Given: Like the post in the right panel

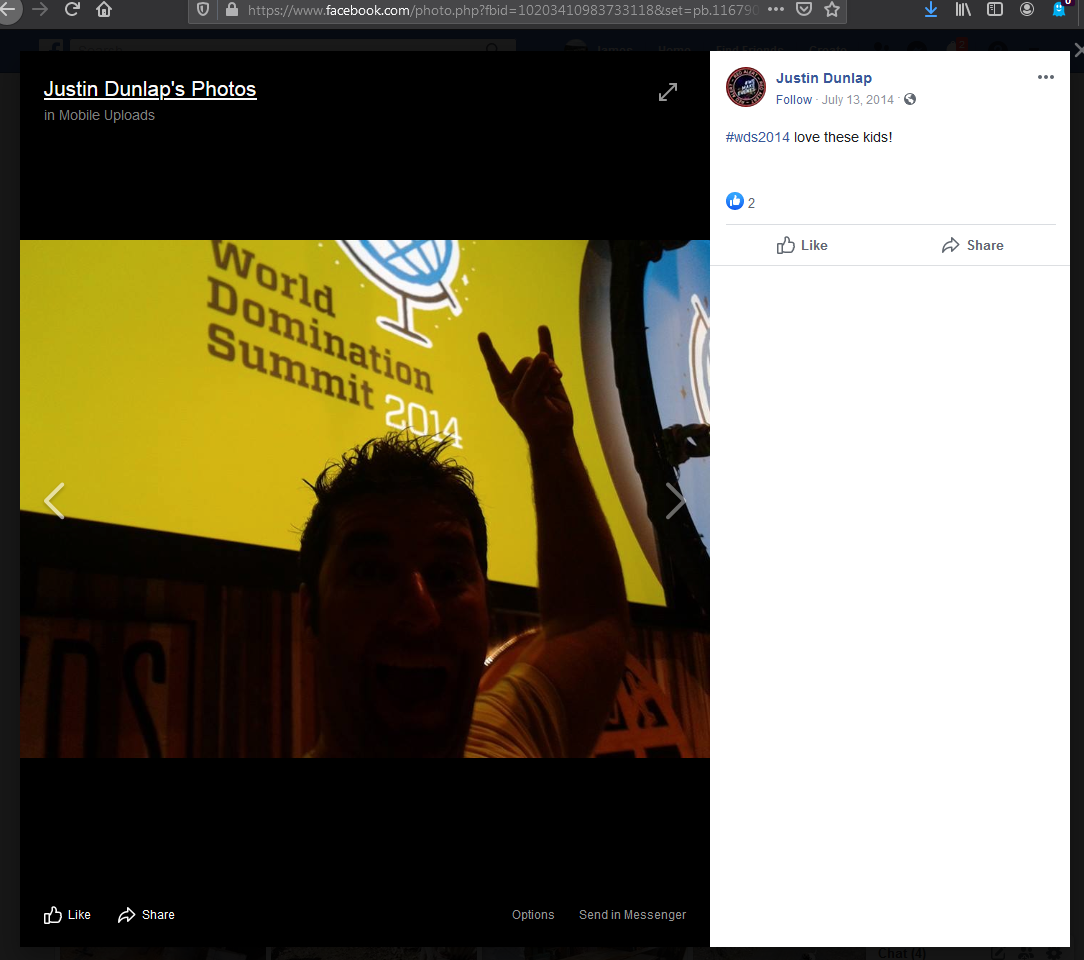Looking at the screenshot, I should tap(802, 245).
